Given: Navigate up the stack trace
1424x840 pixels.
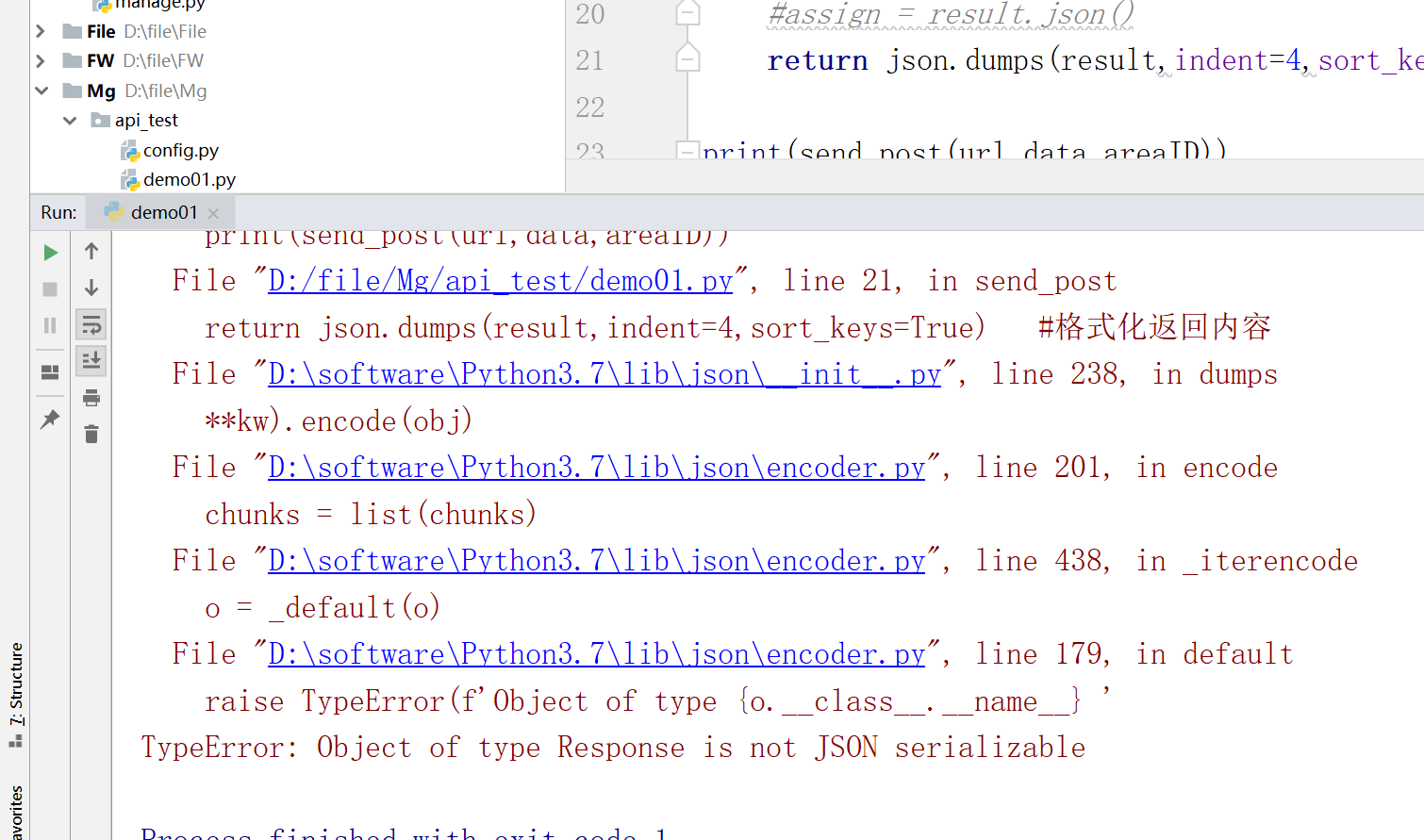Looking at the screenshot, I should (91, 251).
